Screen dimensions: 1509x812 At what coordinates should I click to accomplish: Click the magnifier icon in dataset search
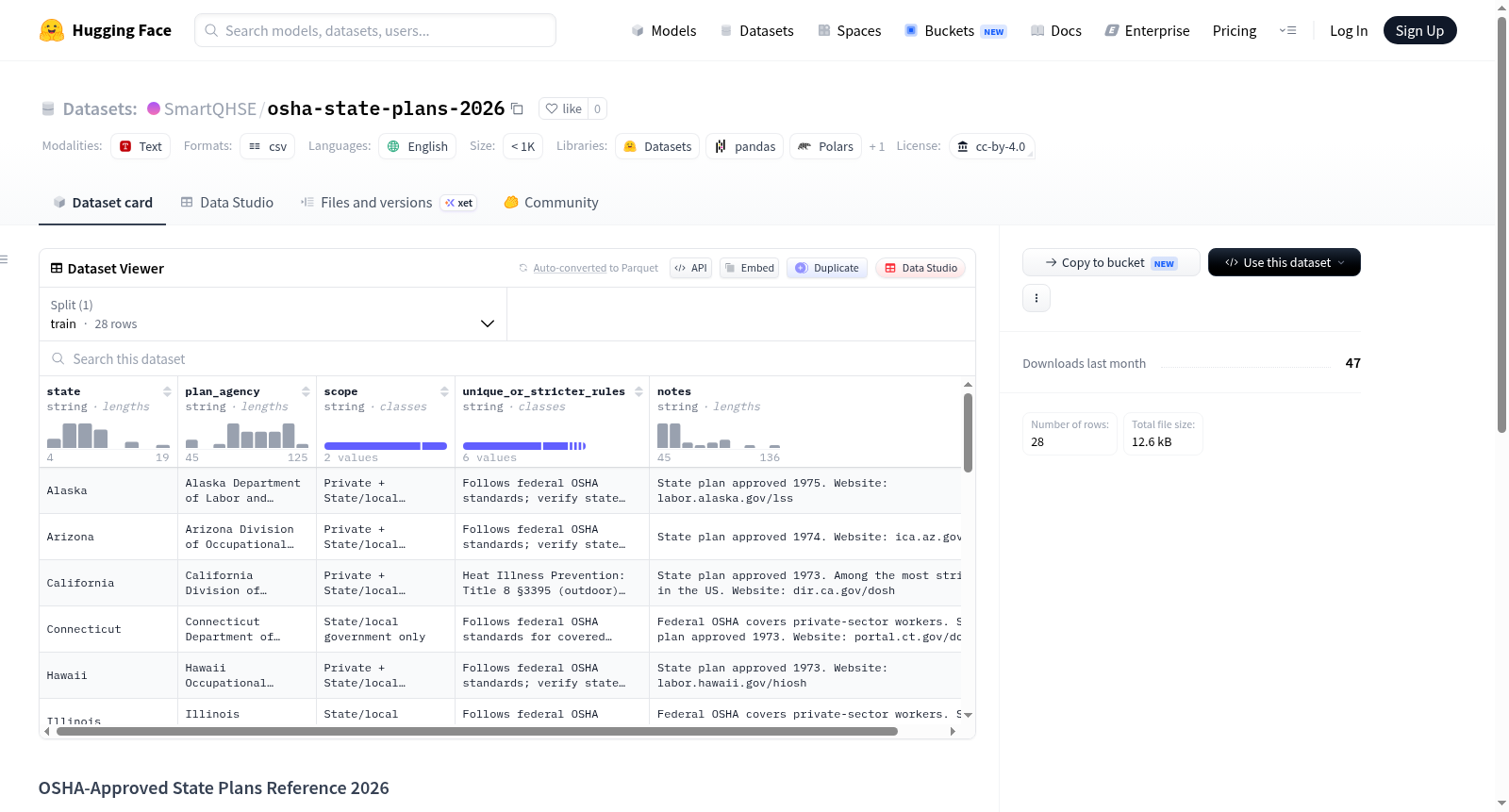click(x=58, y=358)
